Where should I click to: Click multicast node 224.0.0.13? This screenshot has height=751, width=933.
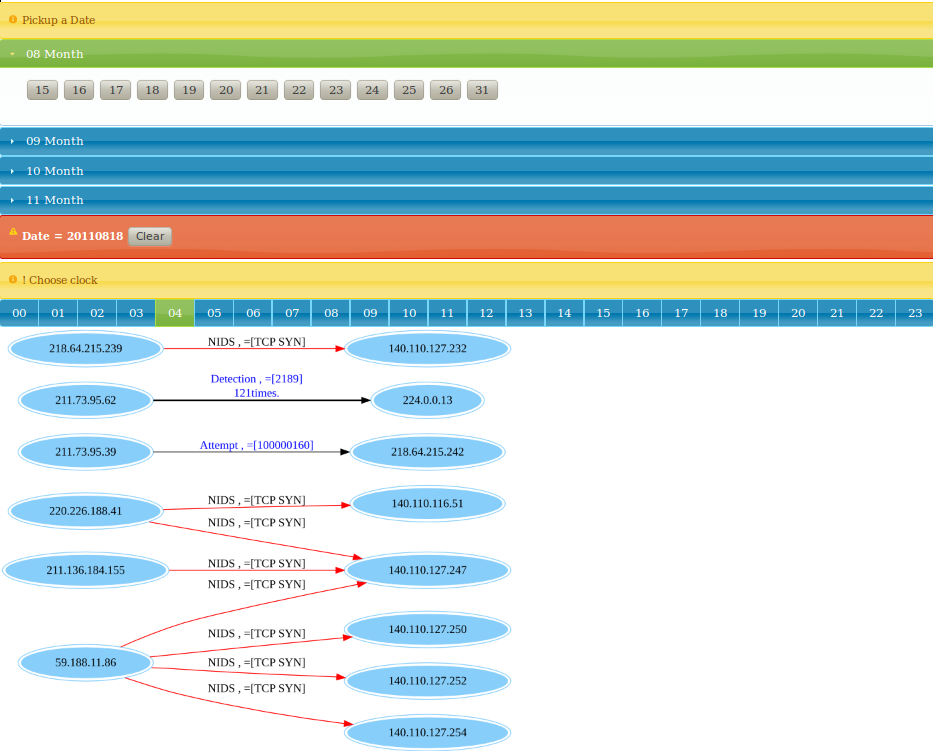click(427, 400)
